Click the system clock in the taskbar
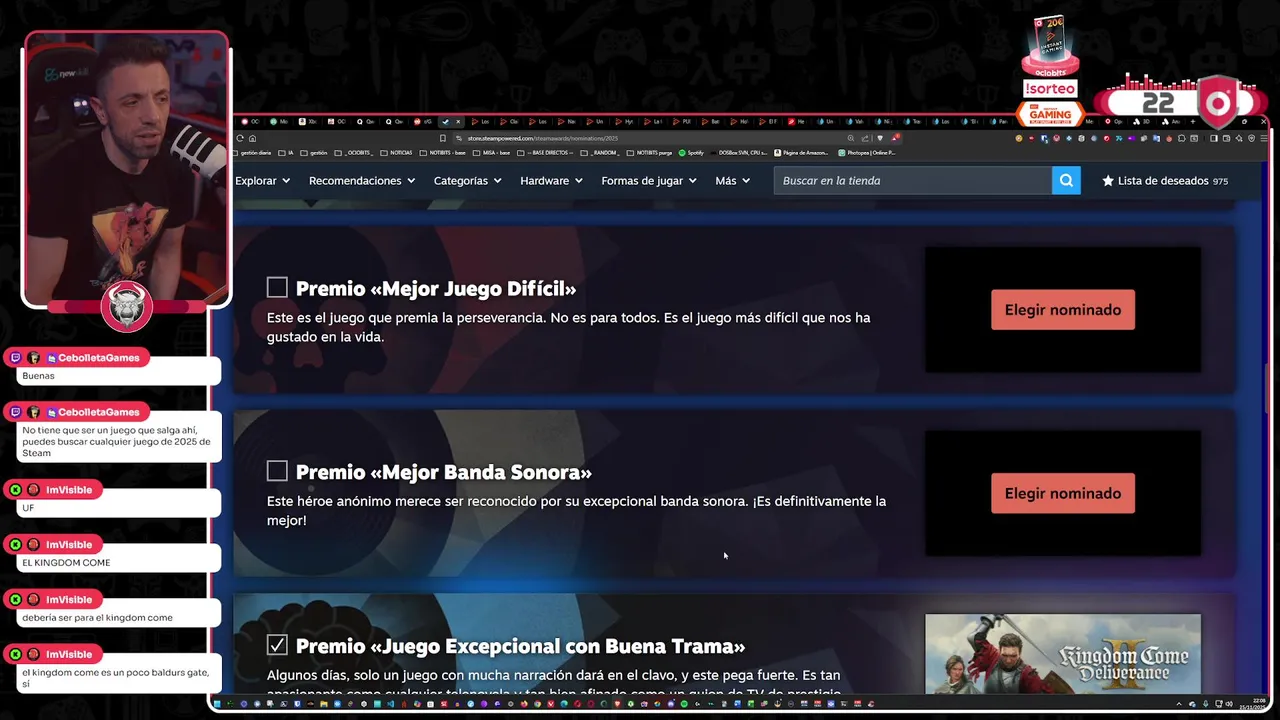This screenshot has width=1280, height=720. tap(1253, 705)
